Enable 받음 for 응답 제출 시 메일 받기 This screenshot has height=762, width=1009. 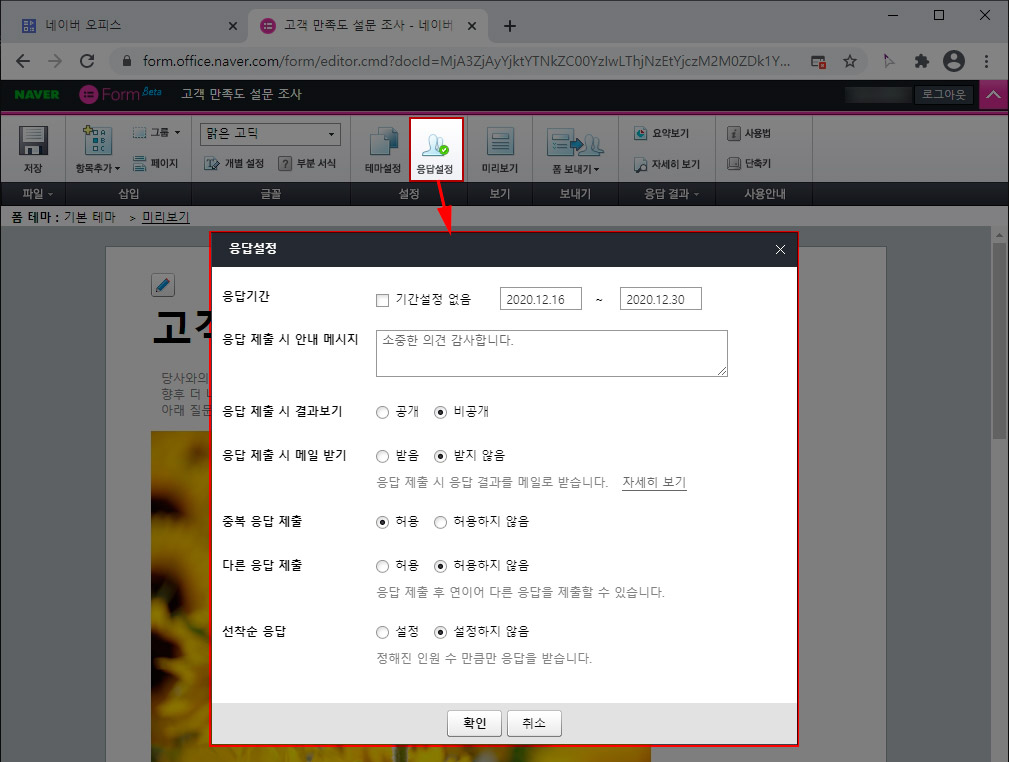point(382,455)
